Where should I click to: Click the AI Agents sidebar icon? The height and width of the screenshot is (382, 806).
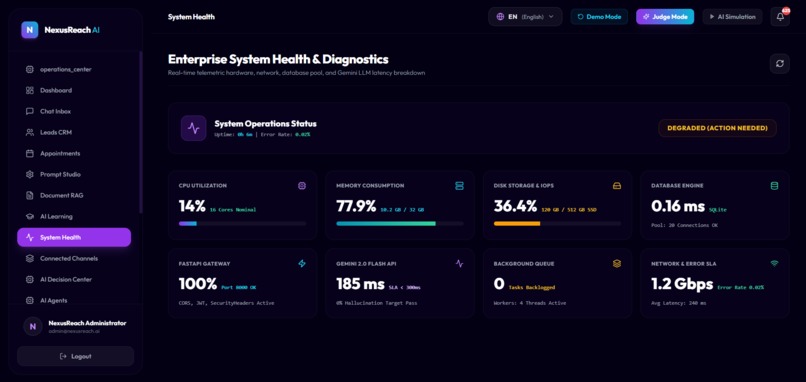(x=30, y=301)
